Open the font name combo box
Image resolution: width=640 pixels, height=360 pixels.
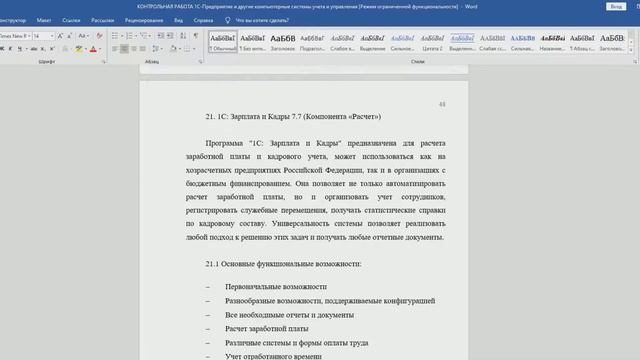tap(15, 36)
